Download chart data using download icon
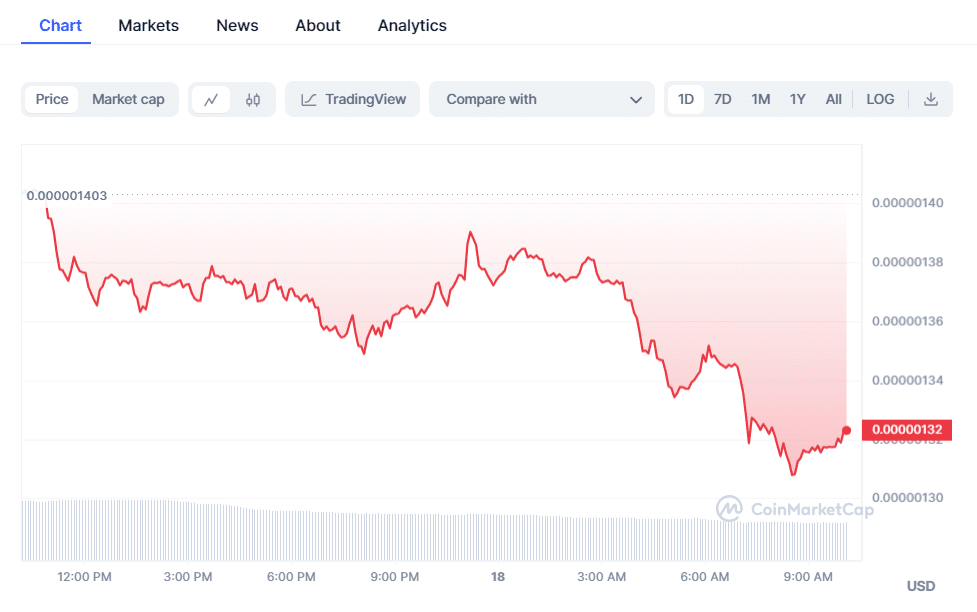 coord(931,99)
